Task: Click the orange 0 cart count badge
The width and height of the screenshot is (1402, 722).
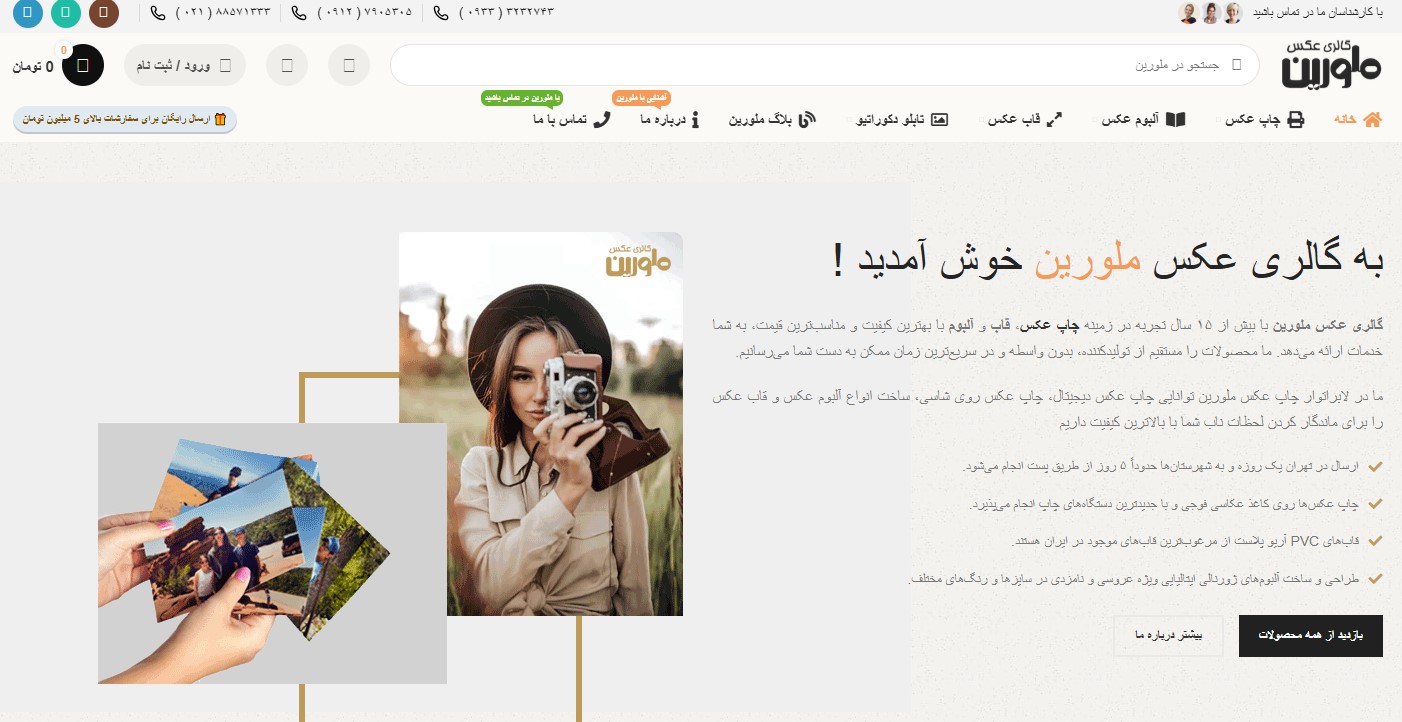Action: click(x=64, y=49)
